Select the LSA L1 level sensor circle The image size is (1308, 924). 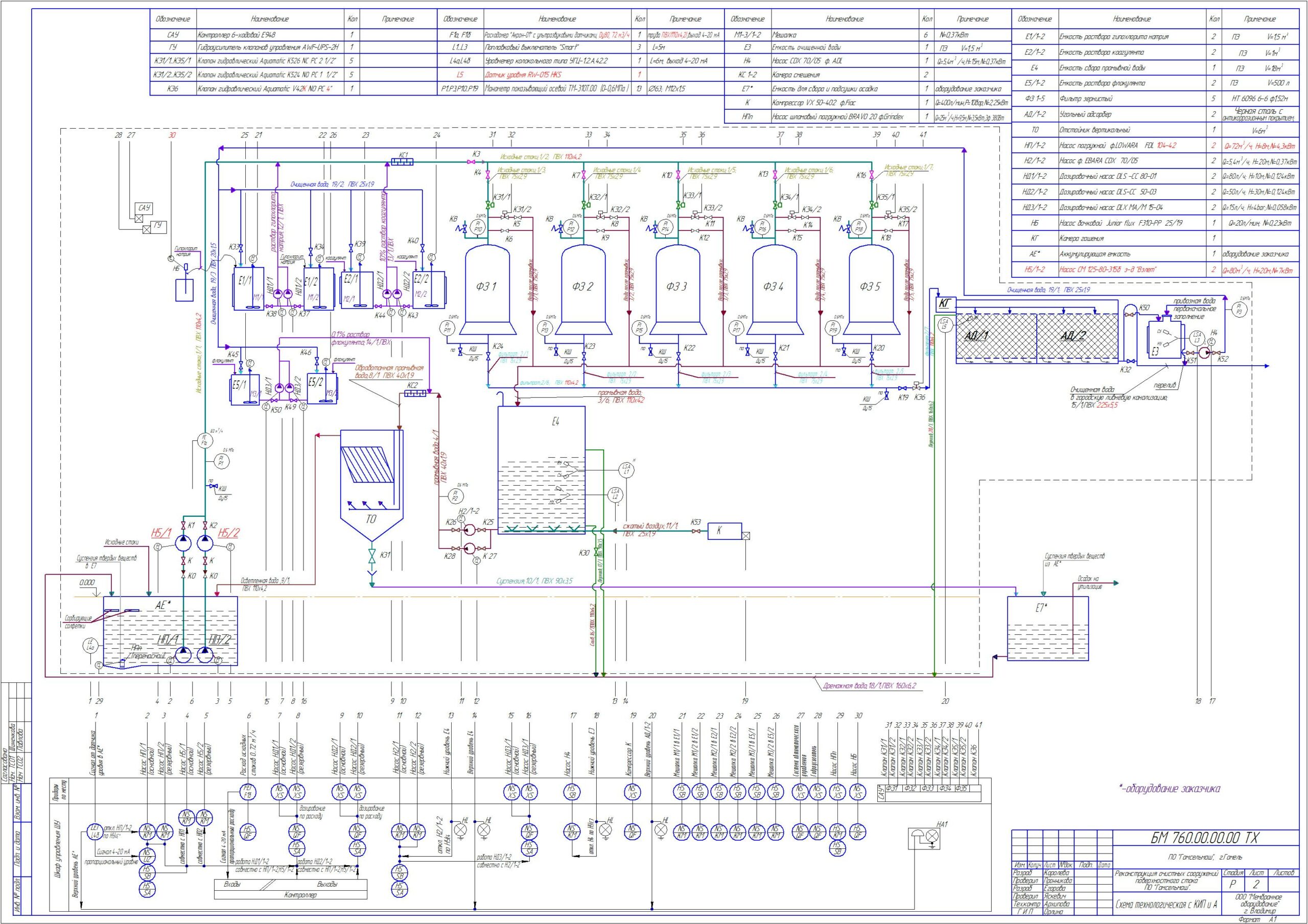pos(626,469)
